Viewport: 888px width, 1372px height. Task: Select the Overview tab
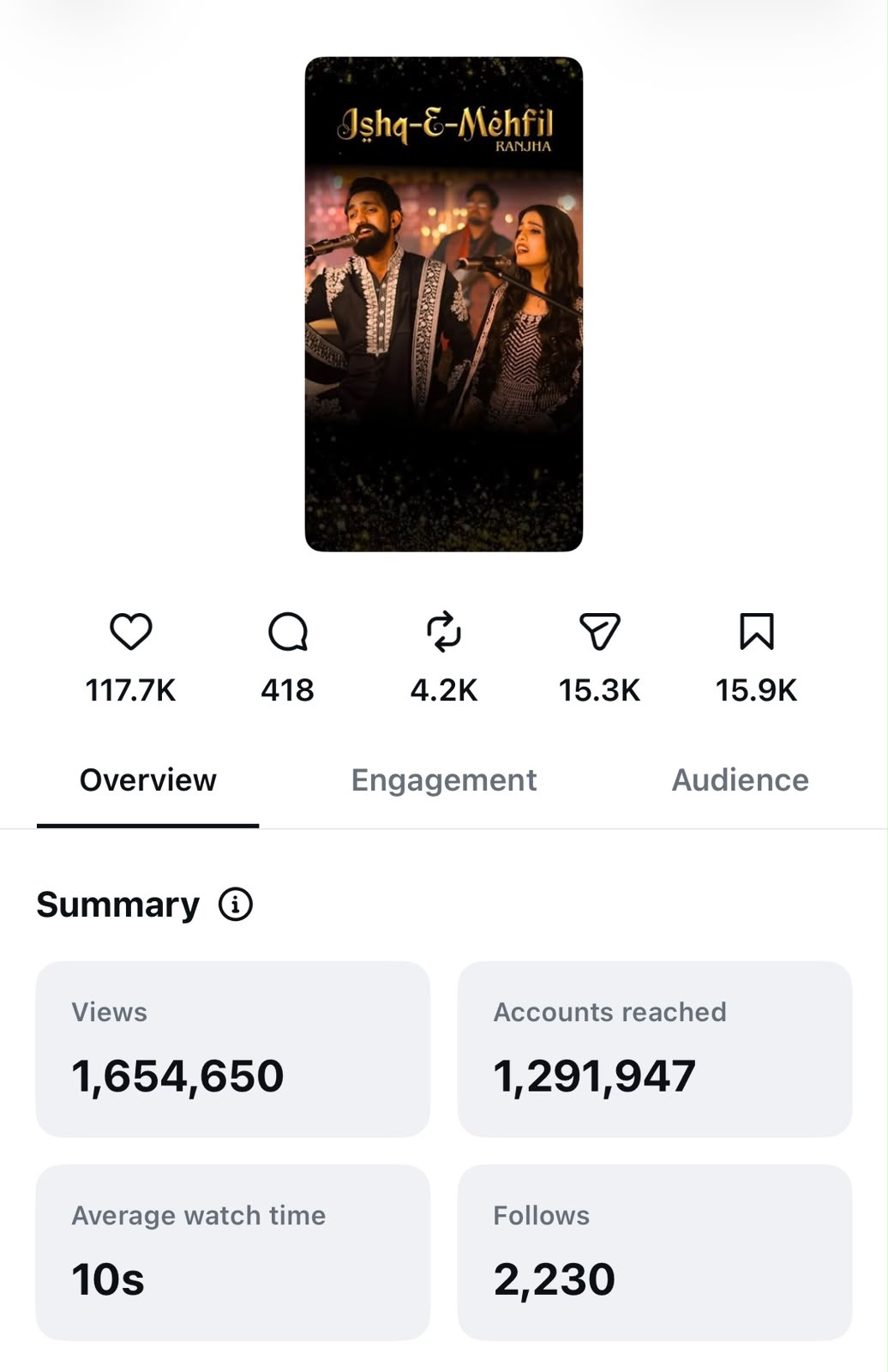(147, 779)
